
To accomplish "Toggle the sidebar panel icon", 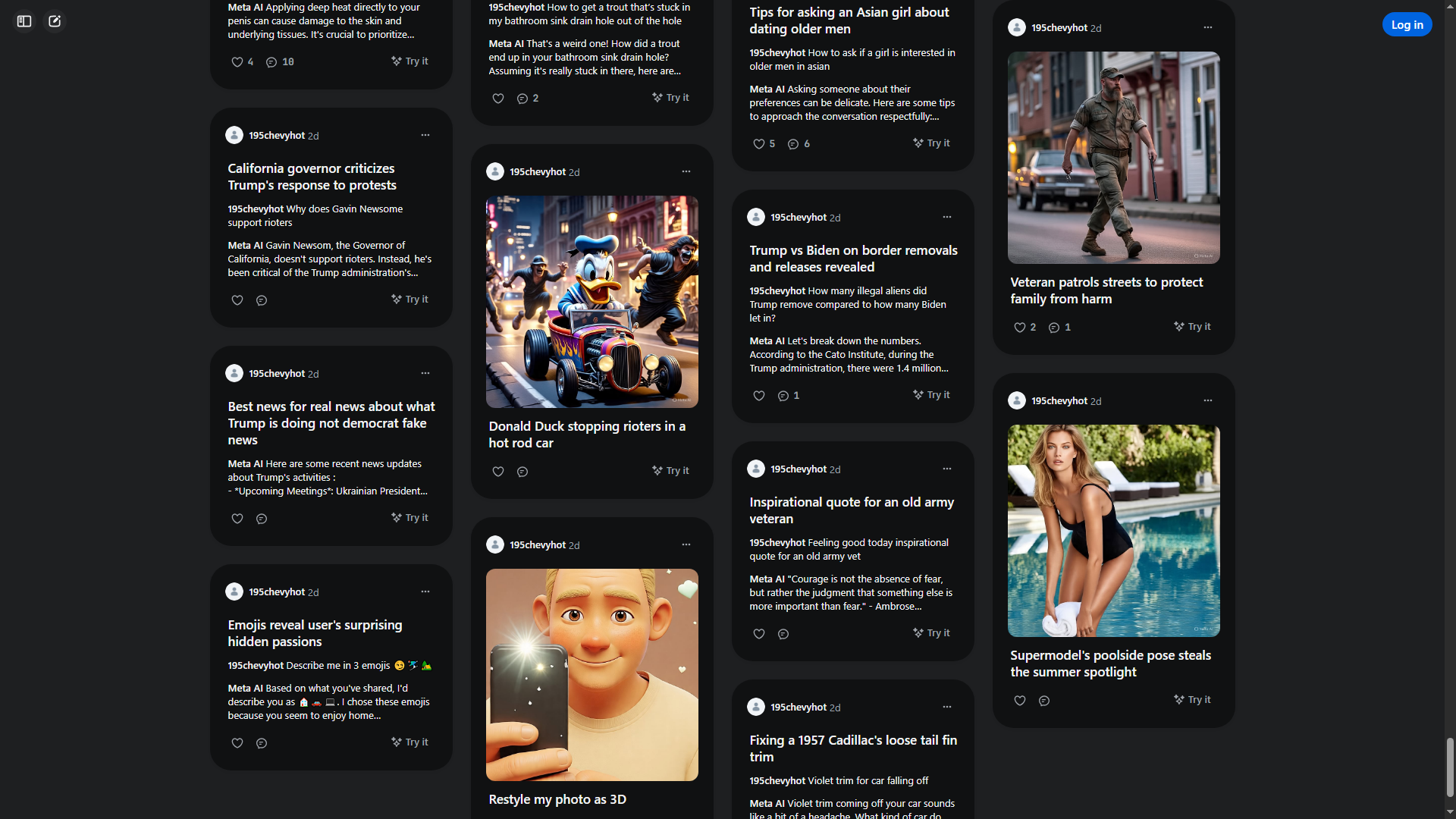I will click(24, 21).
